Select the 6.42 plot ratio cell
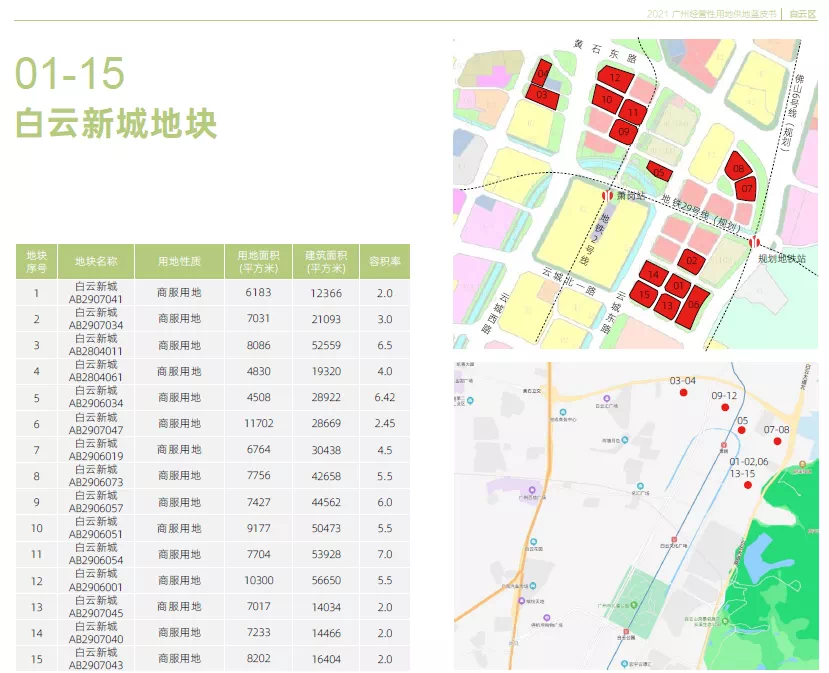829x673 pixels. 385,397
